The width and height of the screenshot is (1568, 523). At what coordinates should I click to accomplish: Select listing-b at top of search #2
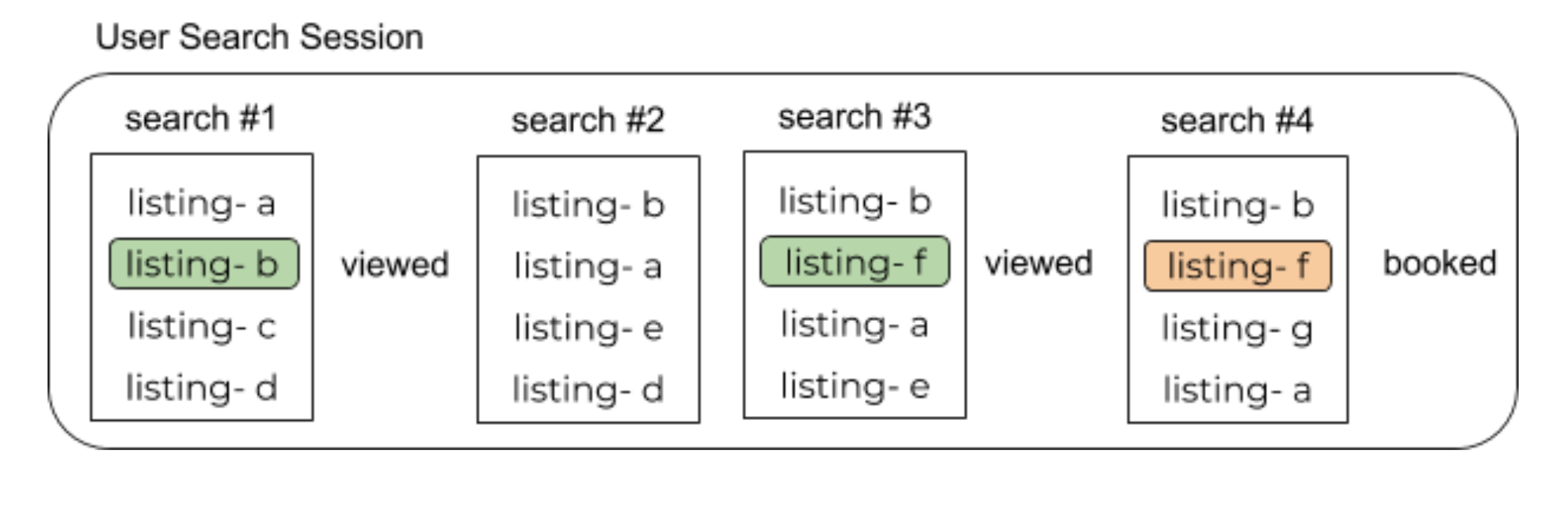pos(588,204)
